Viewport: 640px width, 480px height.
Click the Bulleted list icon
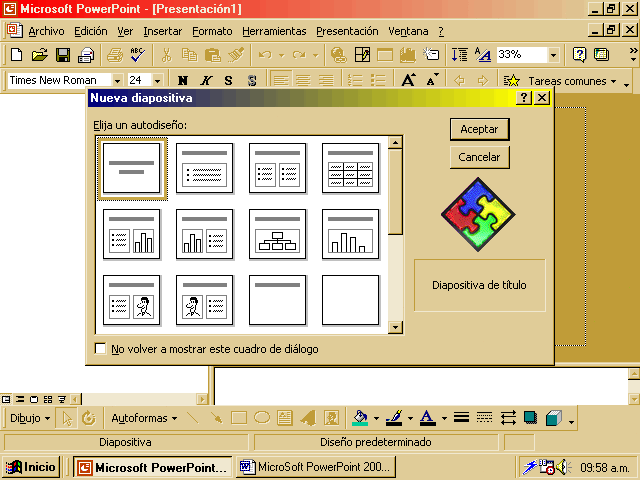click(378, 80)
